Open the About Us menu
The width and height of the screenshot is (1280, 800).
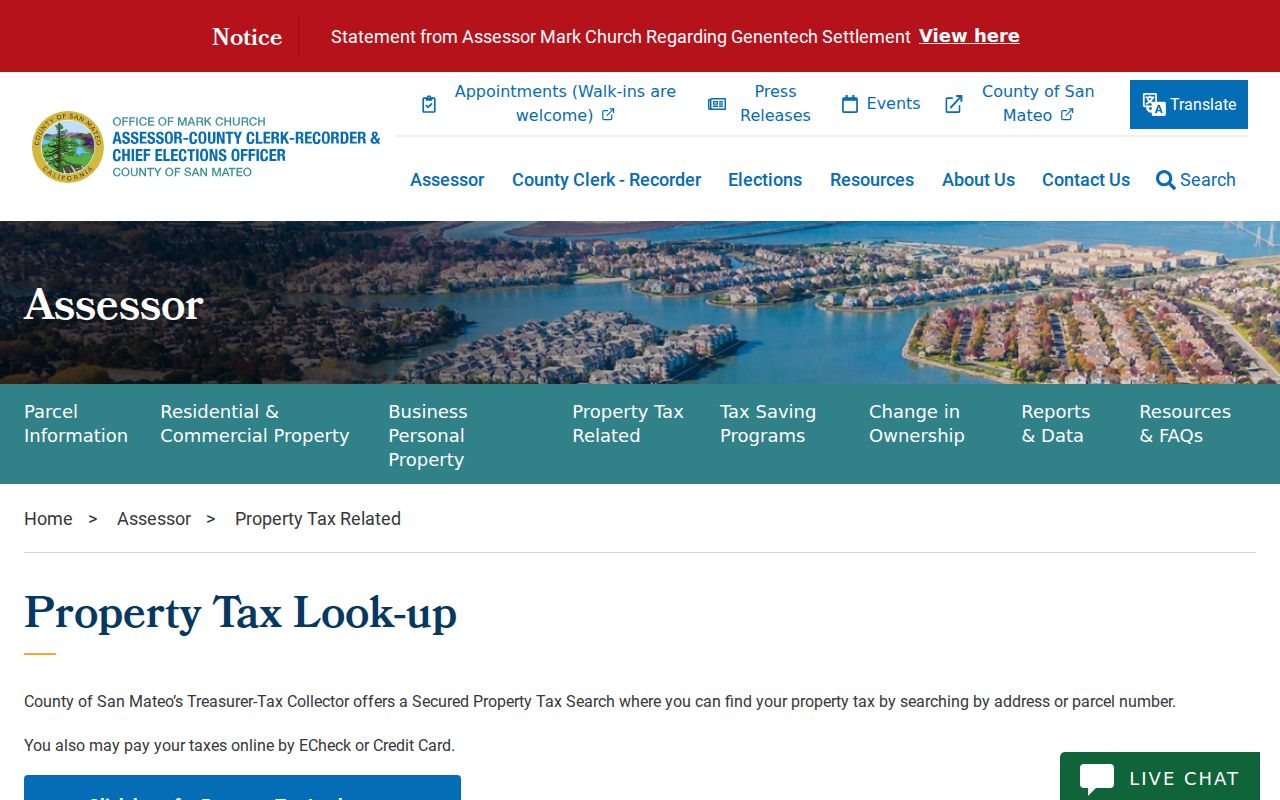click(x=978, y=180)
